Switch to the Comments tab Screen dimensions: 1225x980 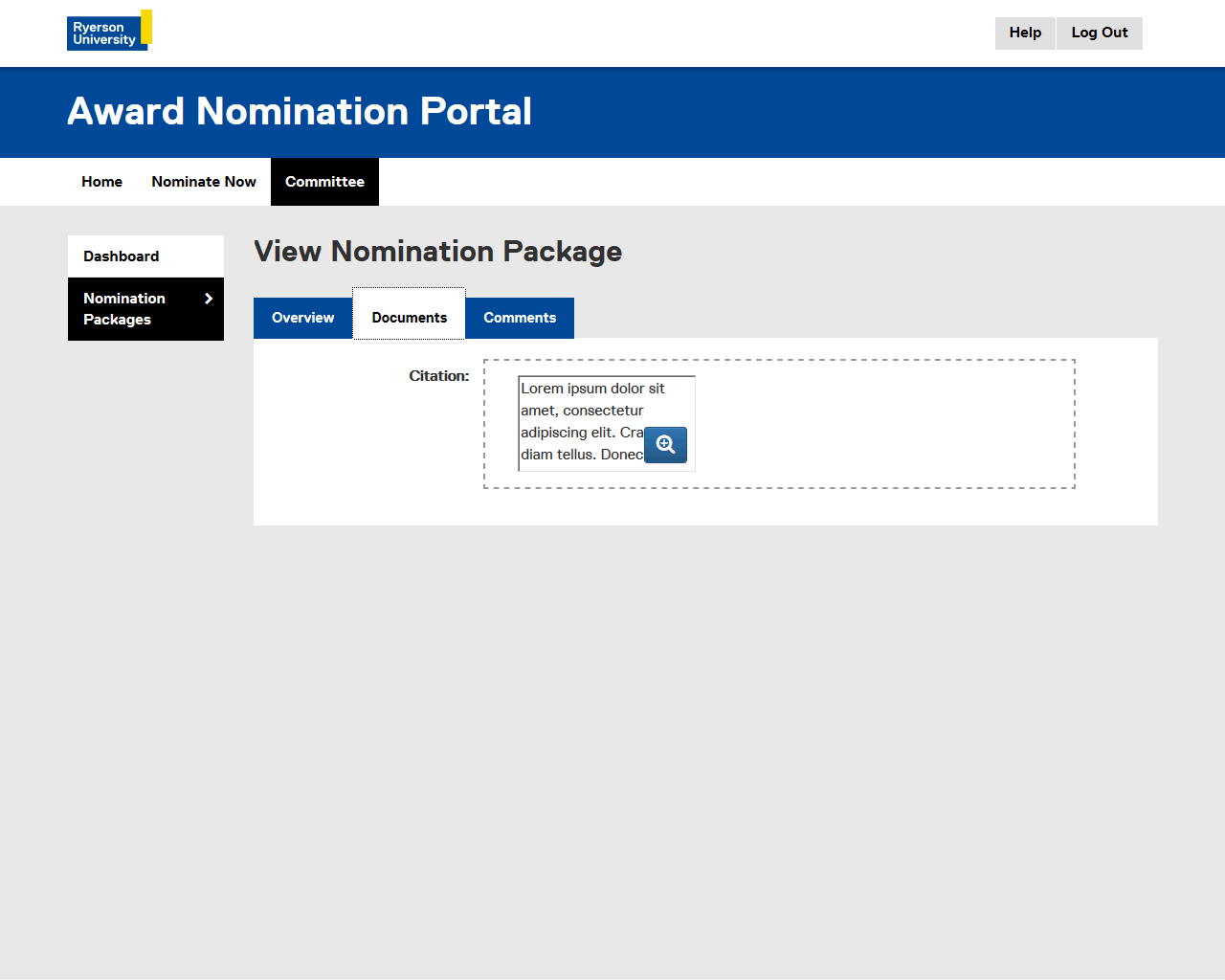click(x=520, y=318)
